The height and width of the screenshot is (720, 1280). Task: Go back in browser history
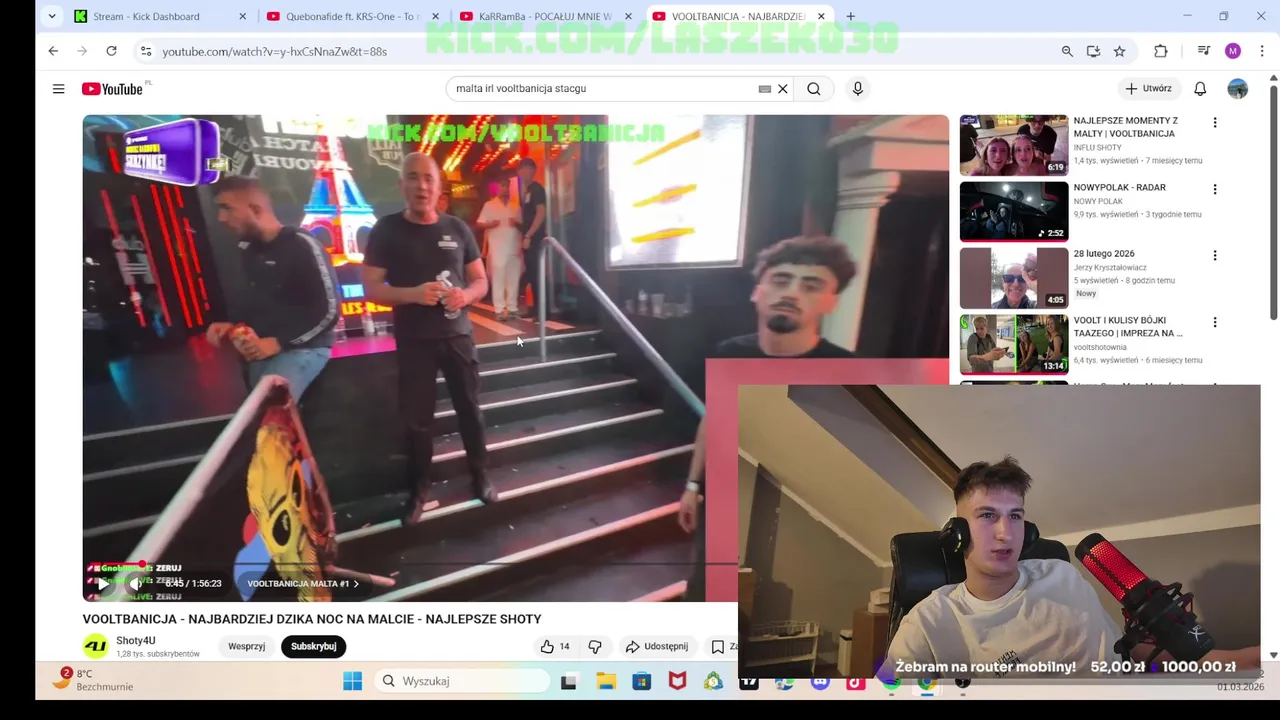pyautogui.click(x=53, y=51)
